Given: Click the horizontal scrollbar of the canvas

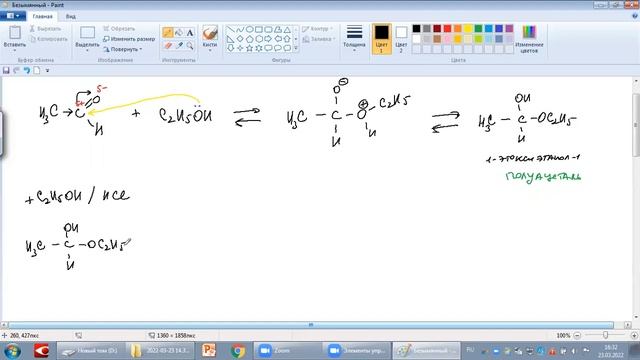Looking at the screenshot, I should pos(311,325).
